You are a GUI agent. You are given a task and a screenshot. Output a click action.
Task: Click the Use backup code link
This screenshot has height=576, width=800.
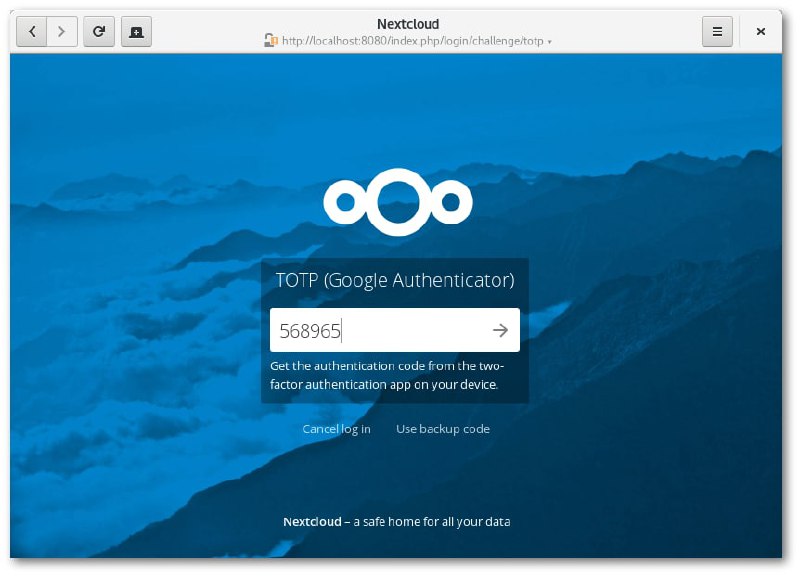[x=443, y=429]
